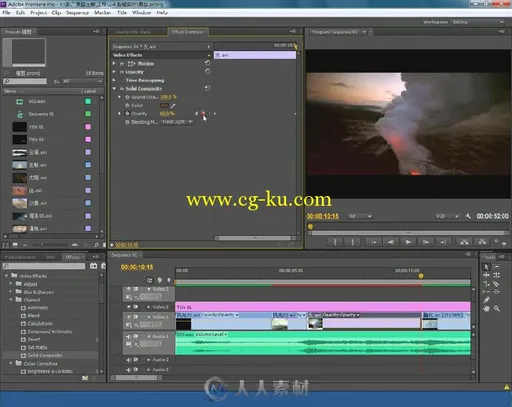Reset the Solid Composite effect
This screenshot has width=512, height=407.
(x=207, y=88)
